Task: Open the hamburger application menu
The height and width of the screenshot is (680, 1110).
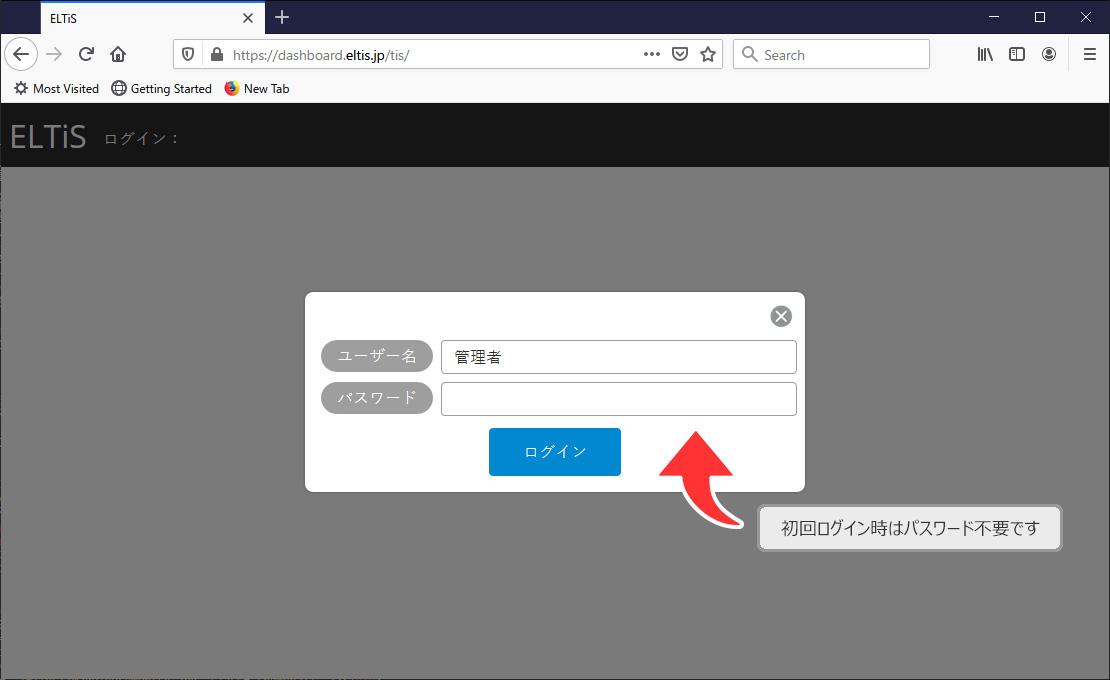Action: pyautogui.click(x=1089, y=54)
